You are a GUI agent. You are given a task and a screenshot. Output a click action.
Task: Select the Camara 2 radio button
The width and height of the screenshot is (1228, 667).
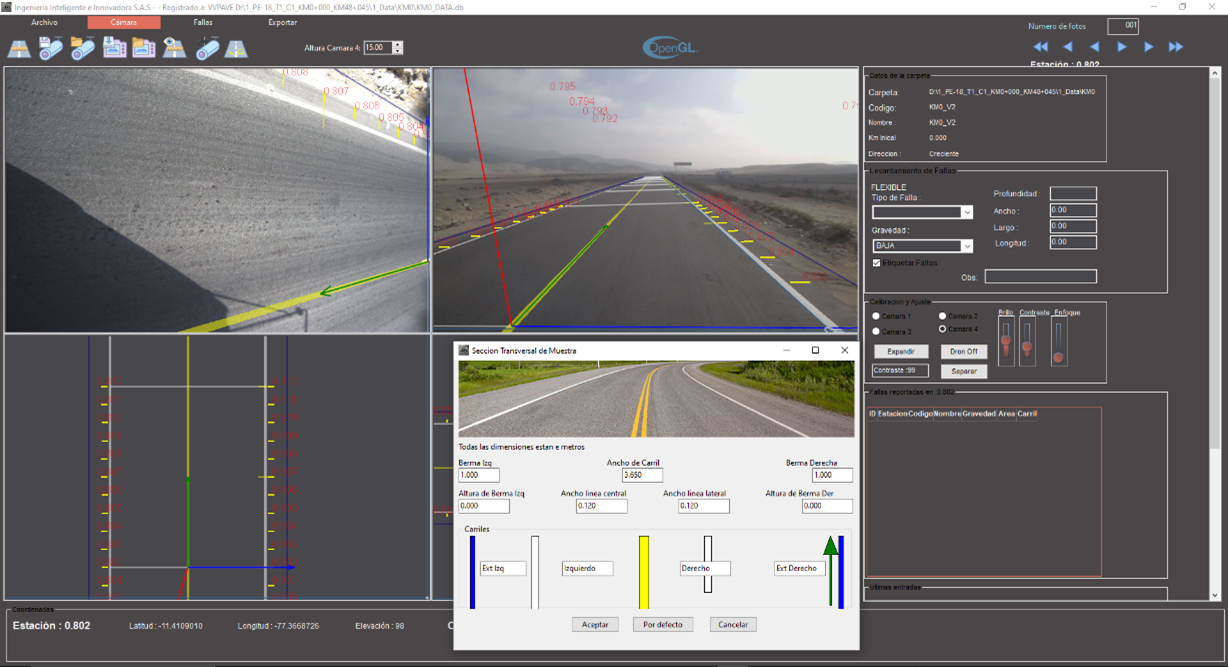tap(942, 316)
